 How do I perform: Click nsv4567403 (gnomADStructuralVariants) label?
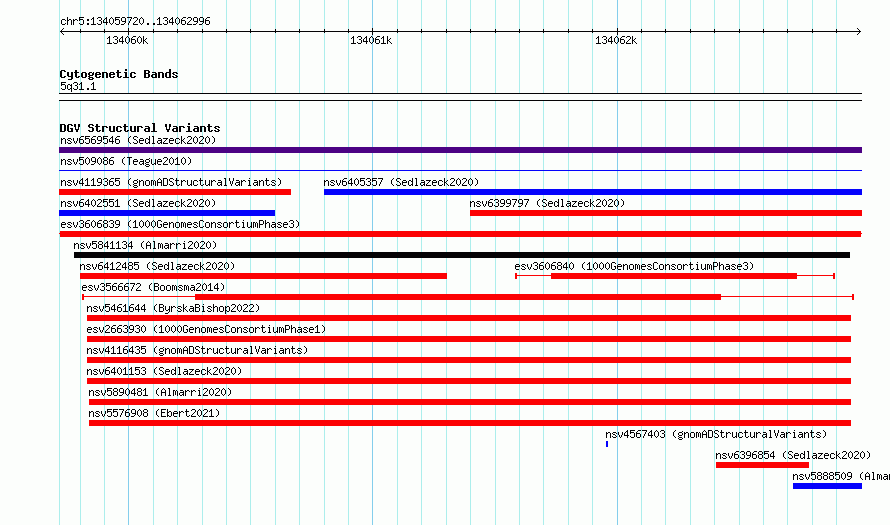pyautogui.click(x=716, y=434)
